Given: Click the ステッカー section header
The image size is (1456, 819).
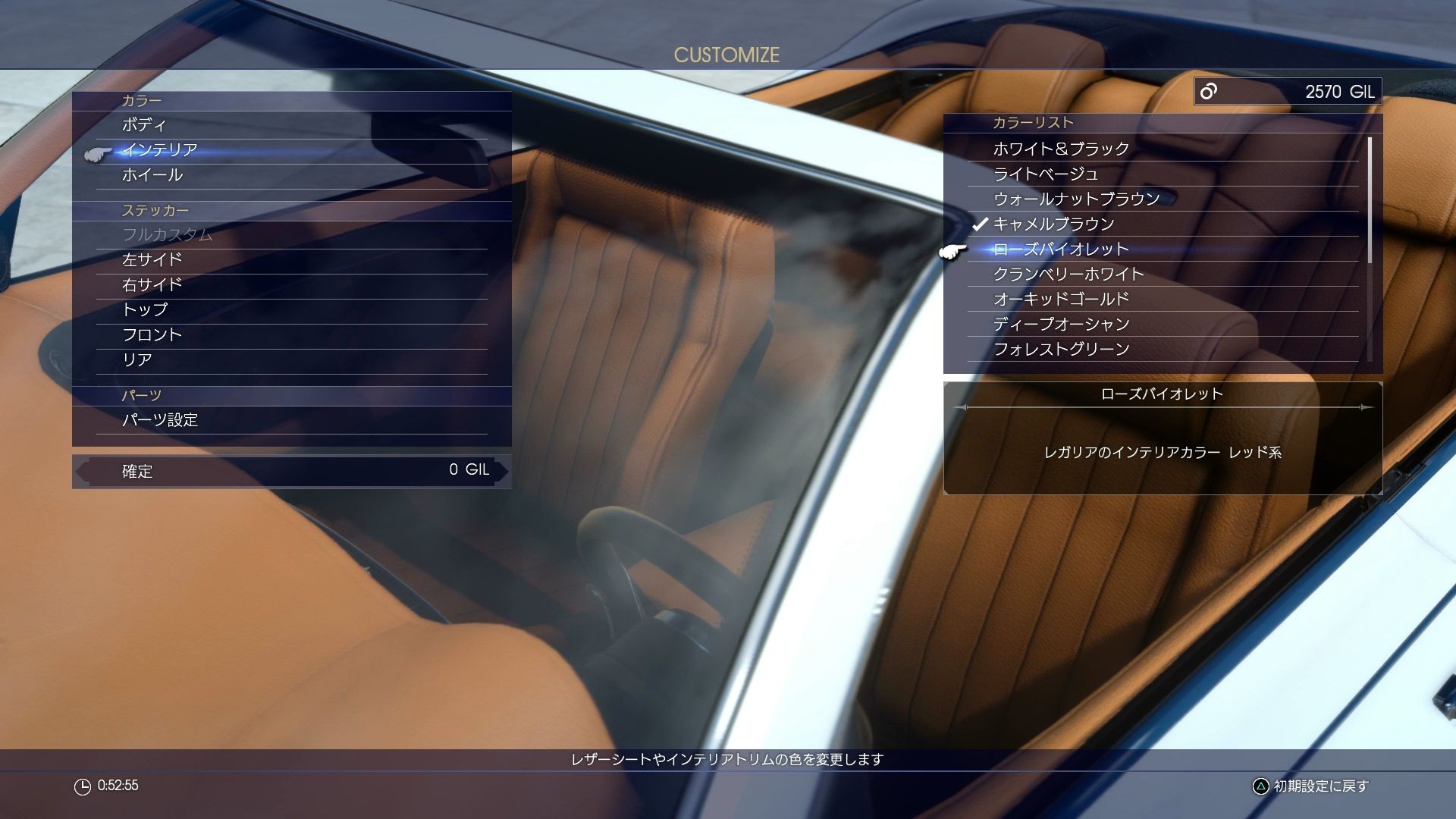Looking at the screenshot, I should [x=155, y=211].
